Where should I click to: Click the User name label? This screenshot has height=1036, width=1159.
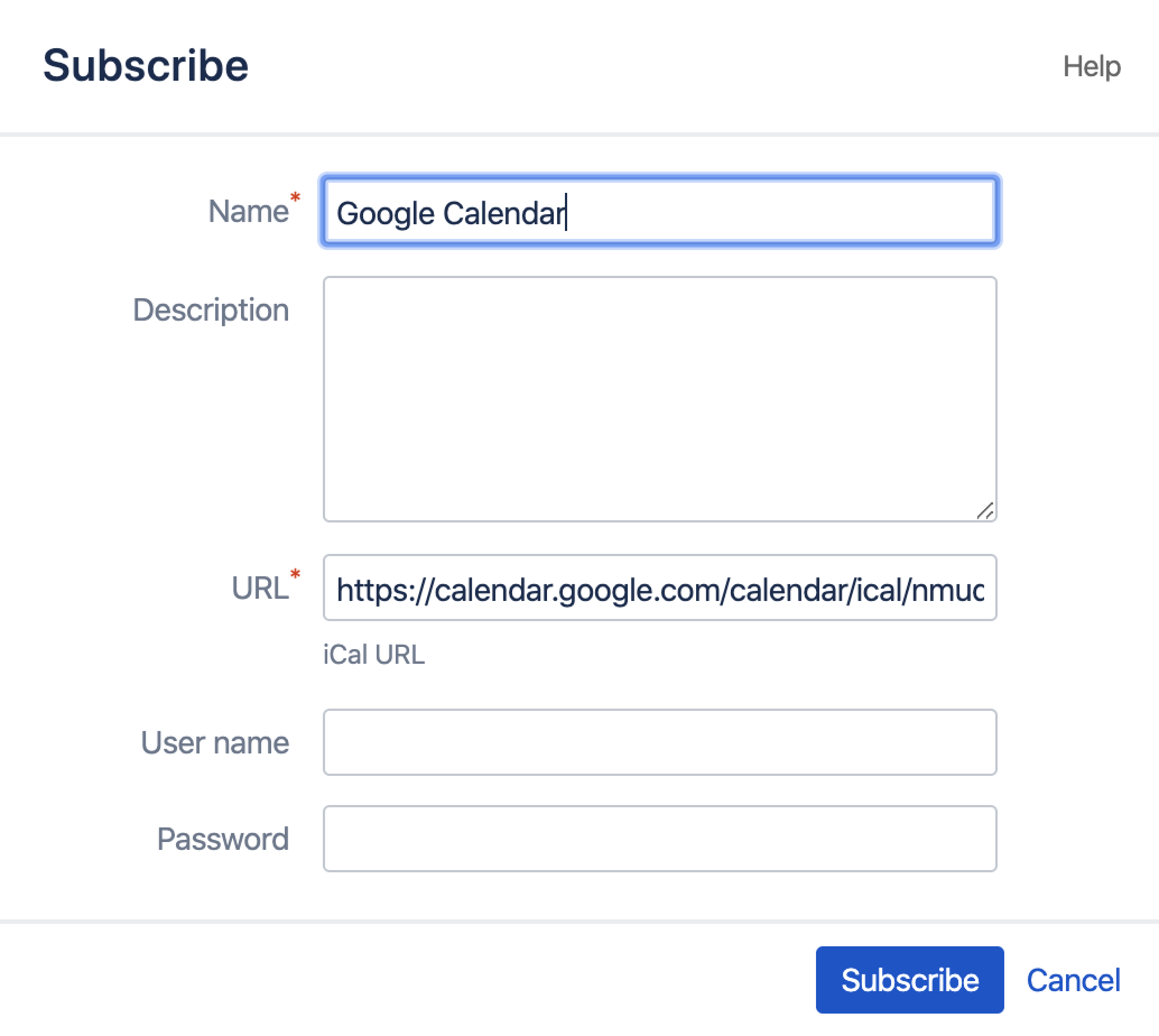coord(215,743)
